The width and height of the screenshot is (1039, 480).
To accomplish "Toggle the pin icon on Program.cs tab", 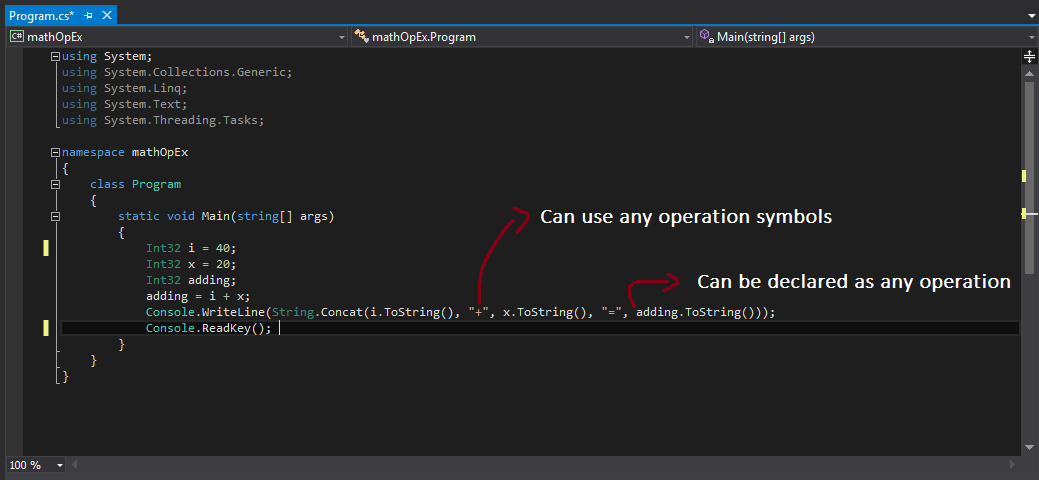I will point(89,15).
